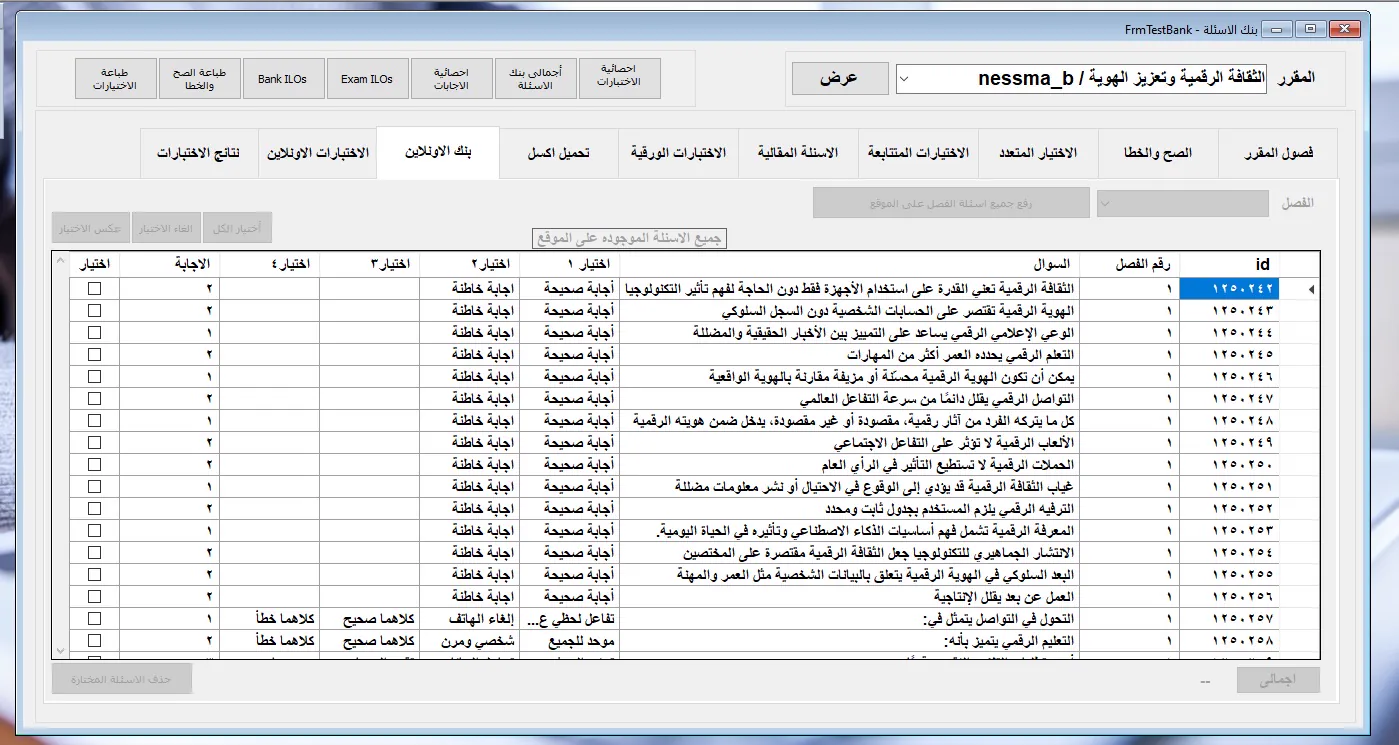This screenshot has height=745, width=1399.
Task: Open الاختبارات المتتابعة tab
Action: [918, 153]
